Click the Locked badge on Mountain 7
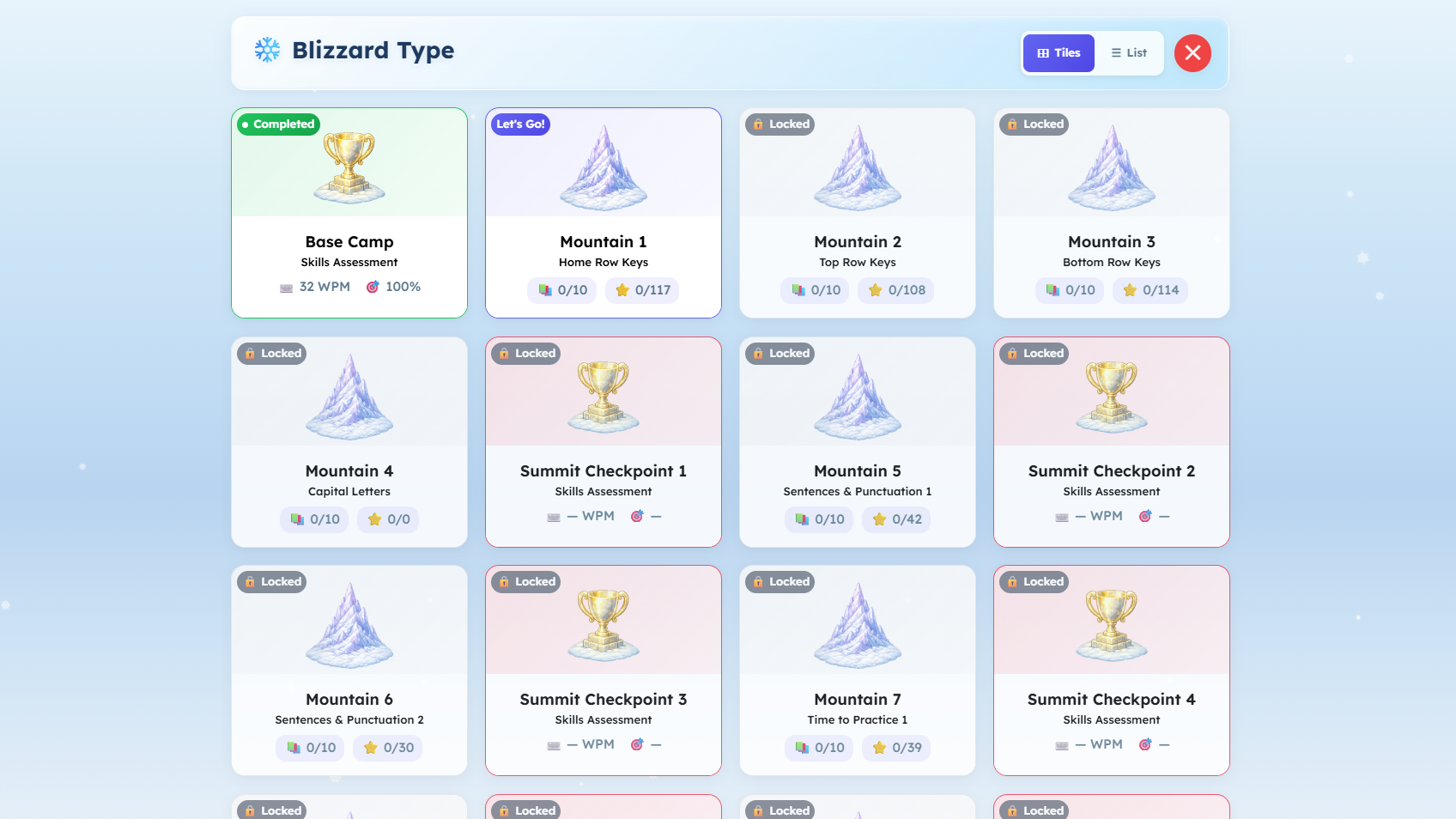Screen dimensions: 1456x819 coord(780,582)
